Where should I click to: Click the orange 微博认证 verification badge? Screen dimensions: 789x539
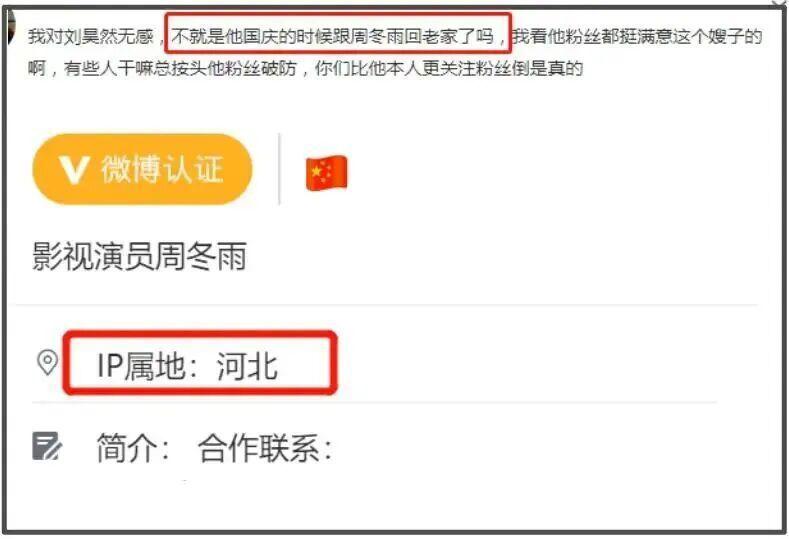click(x=142, y=169)
